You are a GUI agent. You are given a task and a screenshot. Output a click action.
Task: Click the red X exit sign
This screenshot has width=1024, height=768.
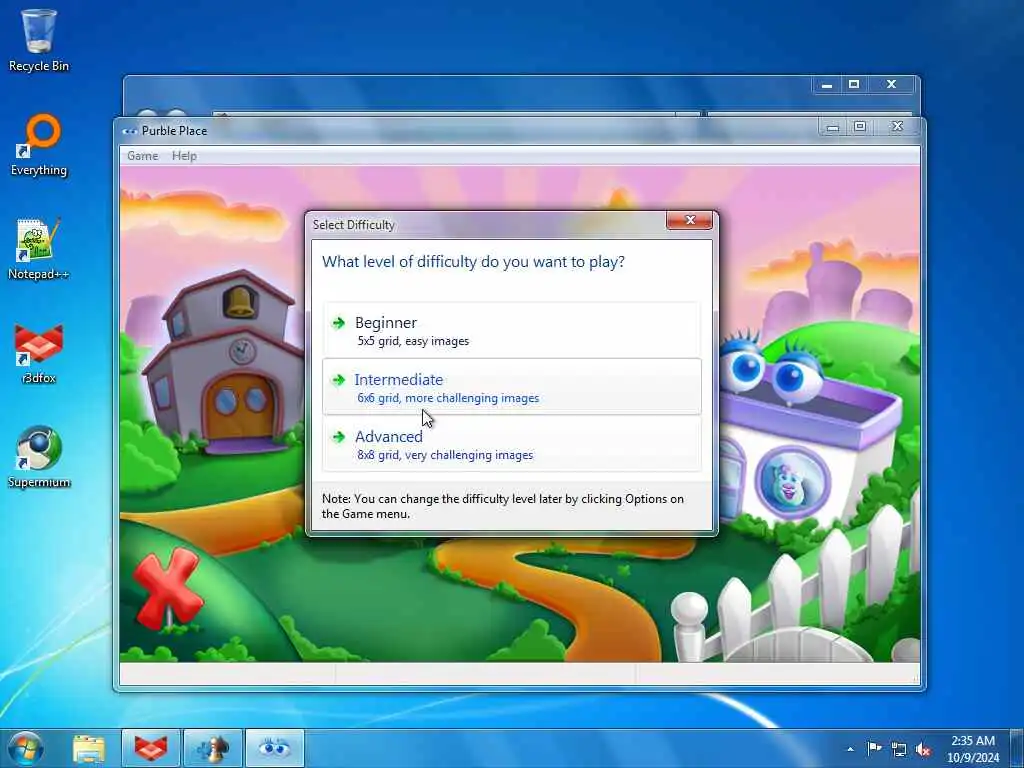167,588
